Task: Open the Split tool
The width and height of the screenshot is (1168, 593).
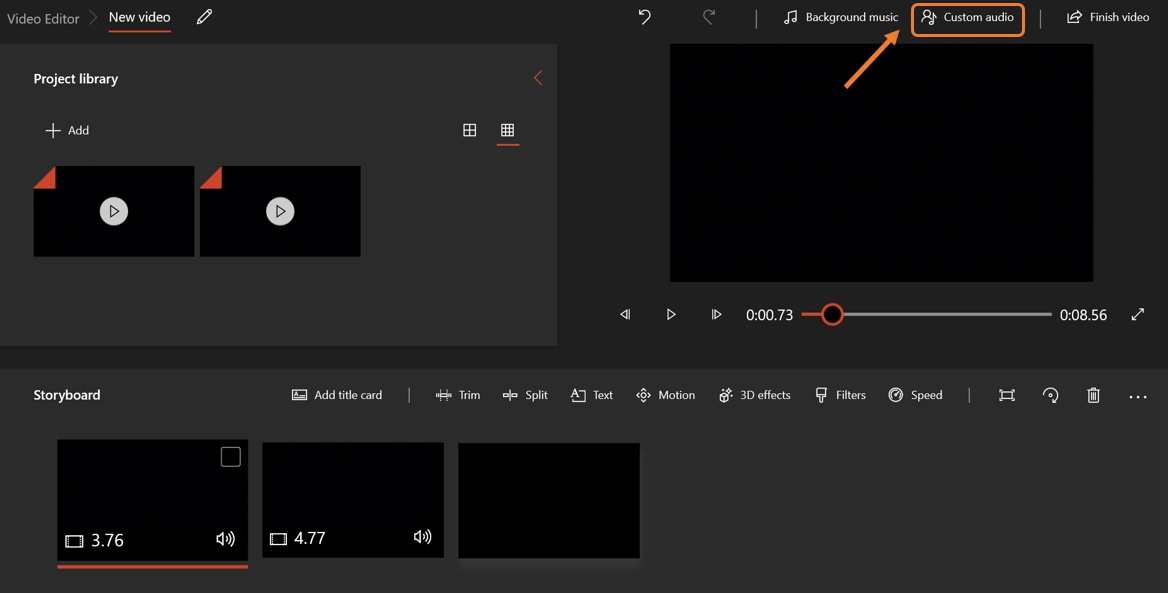Action: (525, 395)
